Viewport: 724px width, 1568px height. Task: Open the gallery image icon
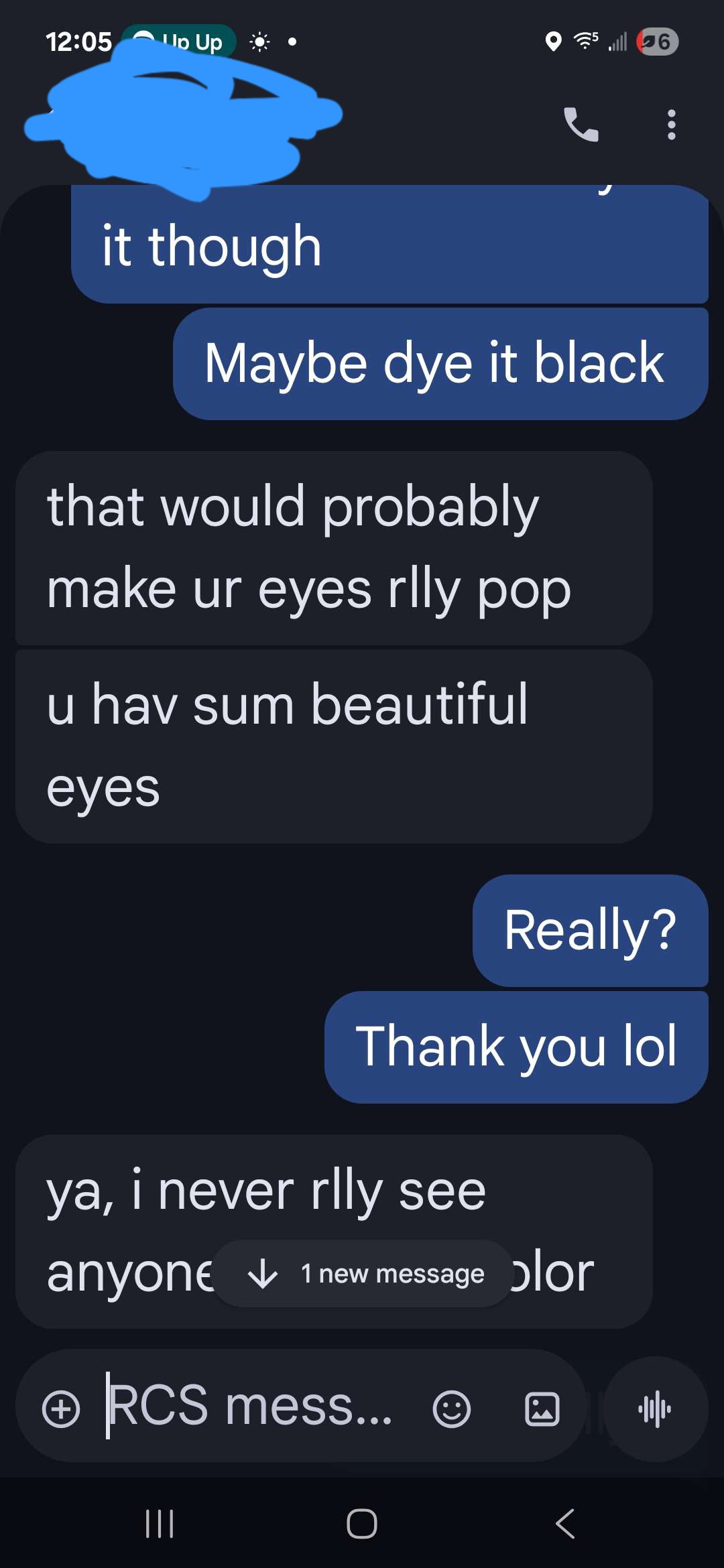(x=542, y=1409)
